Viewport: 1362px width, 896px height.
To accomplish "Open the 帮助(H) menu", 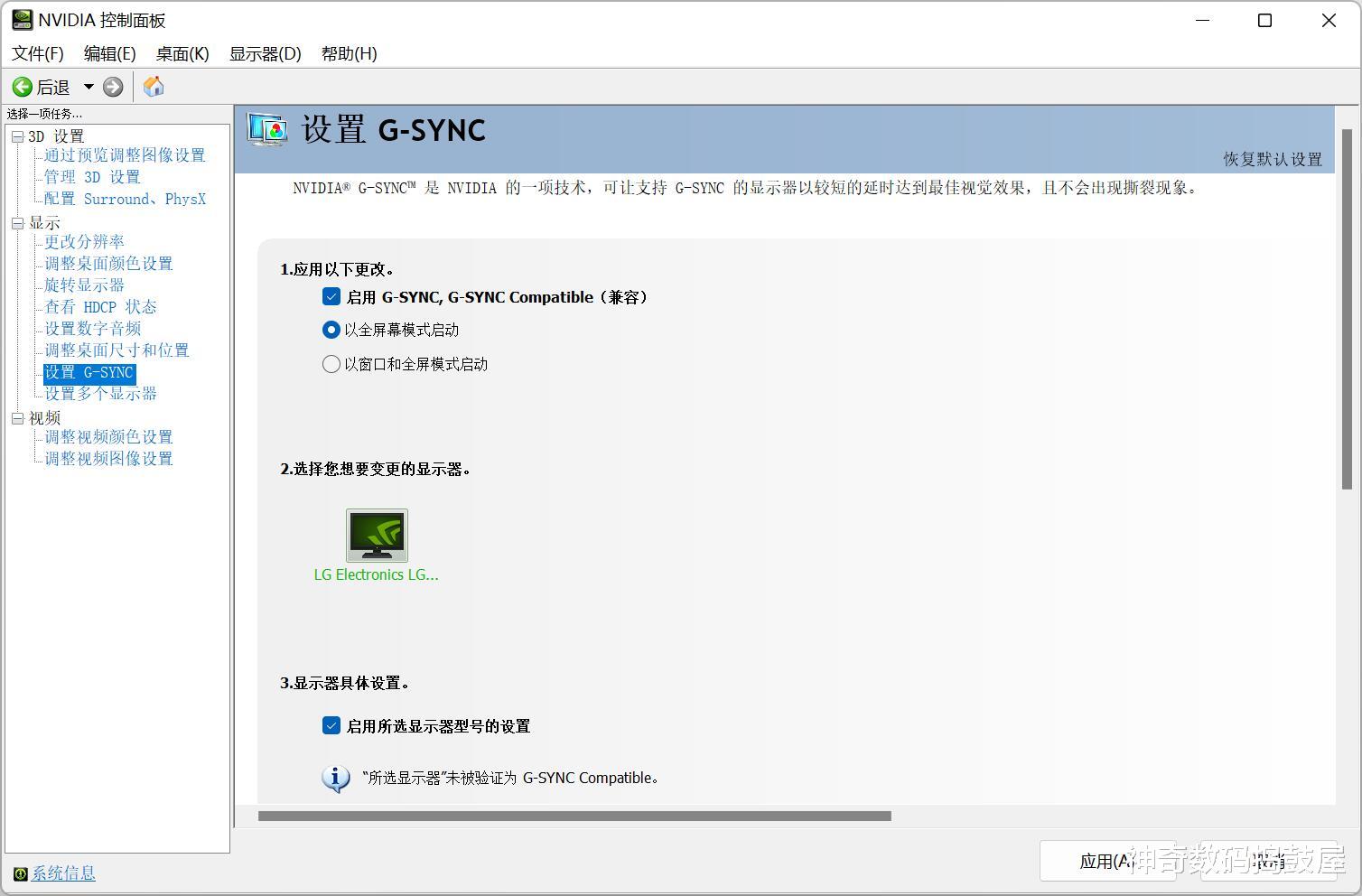I will (x=349, y=53).
